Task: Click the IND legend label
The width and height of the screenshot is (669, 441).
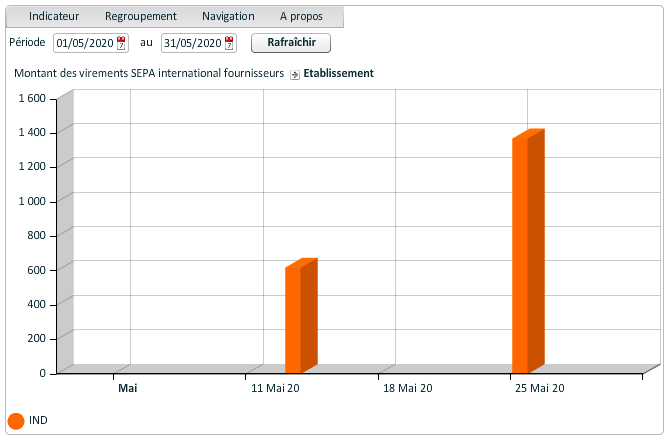Action: coord(38,421)
